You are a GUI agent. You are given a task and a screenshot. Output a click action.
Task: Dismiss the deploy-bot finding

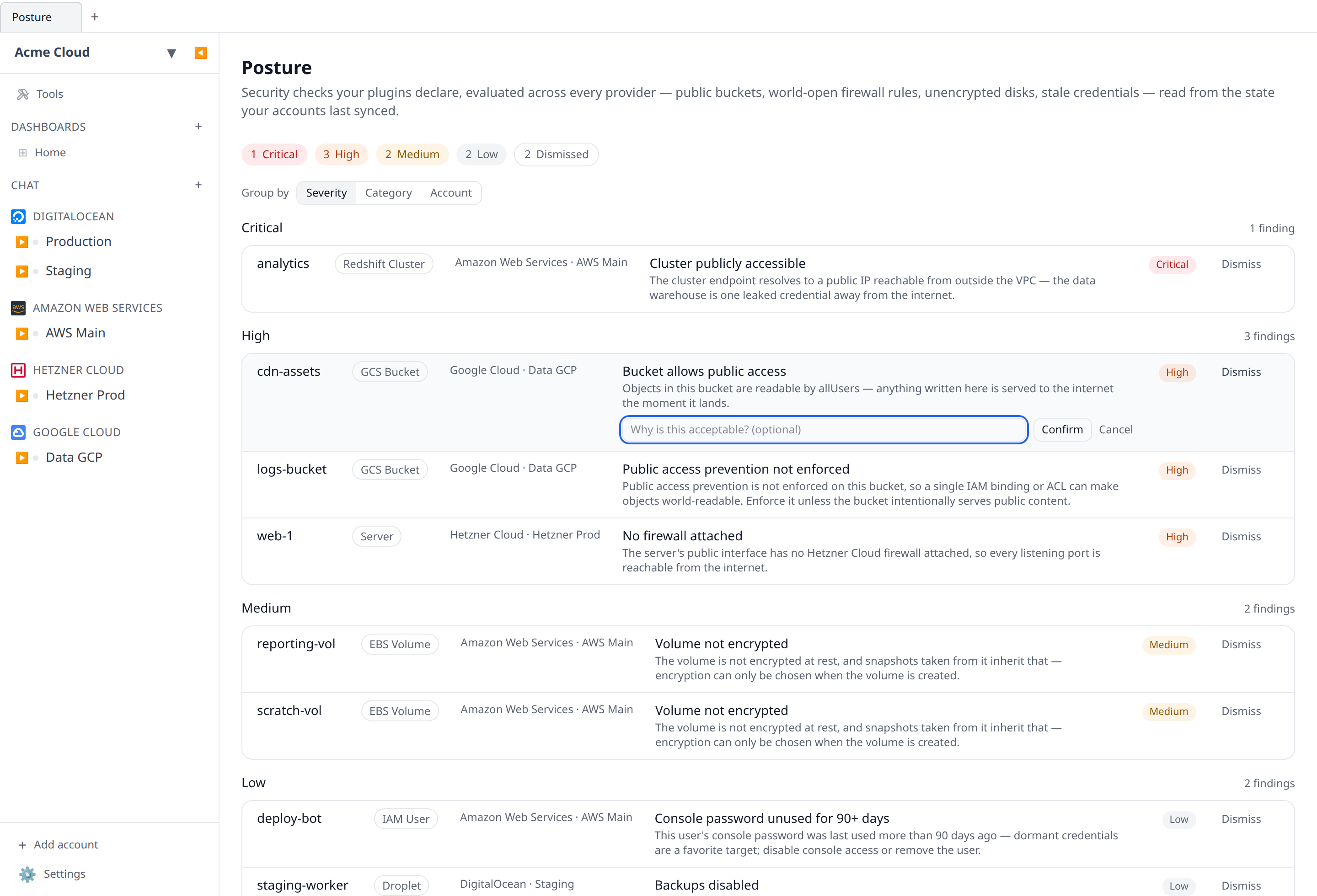coord(1241,820)
